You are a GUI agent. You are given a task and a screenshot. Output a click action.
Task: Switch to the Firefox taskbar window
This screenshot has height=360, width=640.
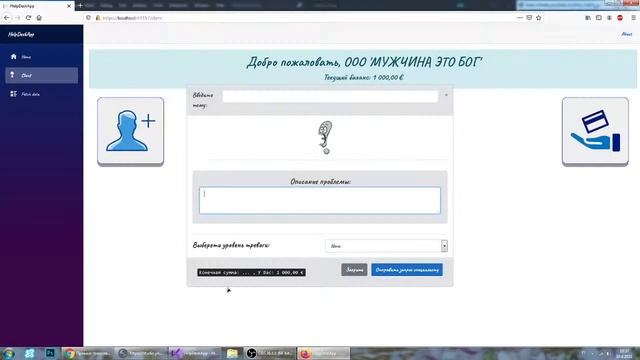(x=323, y=353)
